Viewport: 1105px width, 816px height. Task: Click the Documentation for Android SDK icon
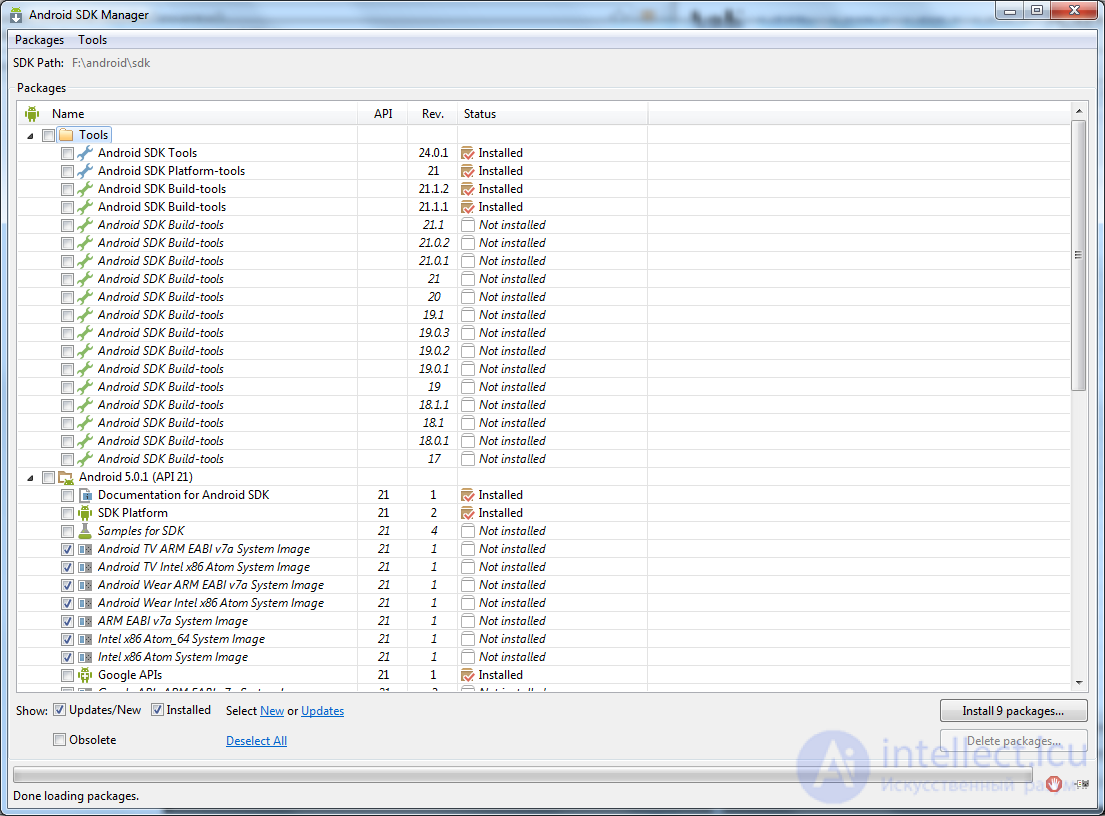85,495
